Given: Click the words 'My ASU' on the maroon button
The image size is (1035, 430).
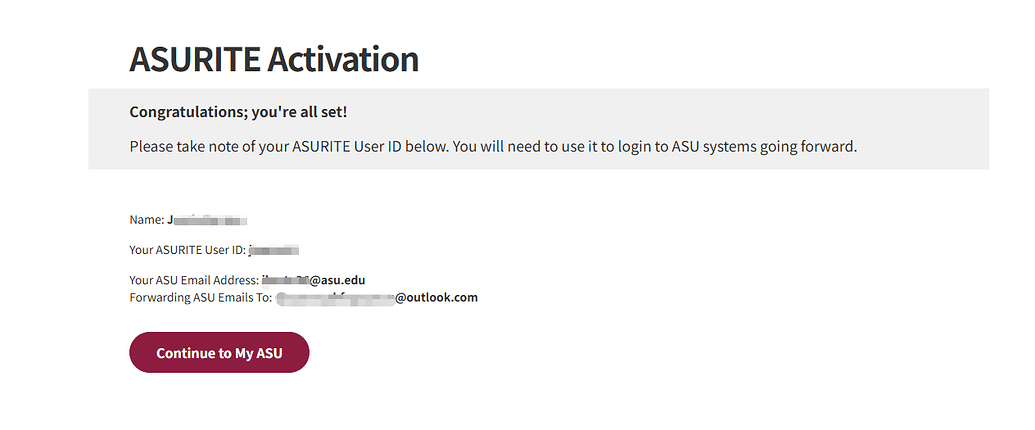Looking at the screenshot, I should pyautogui.click(x=259, y=353).
